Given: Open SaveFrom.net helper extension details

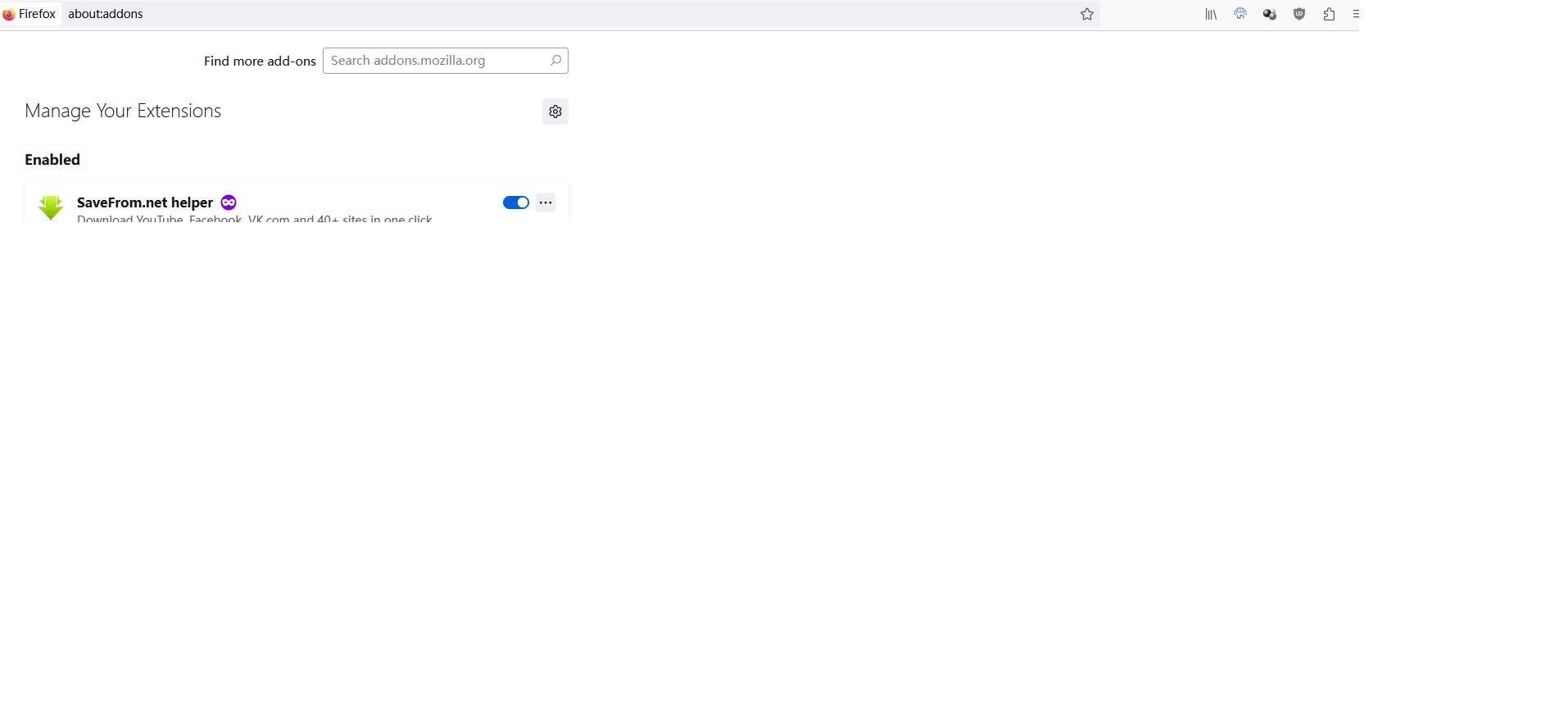Looking at the screenshot, I should 145,202.
